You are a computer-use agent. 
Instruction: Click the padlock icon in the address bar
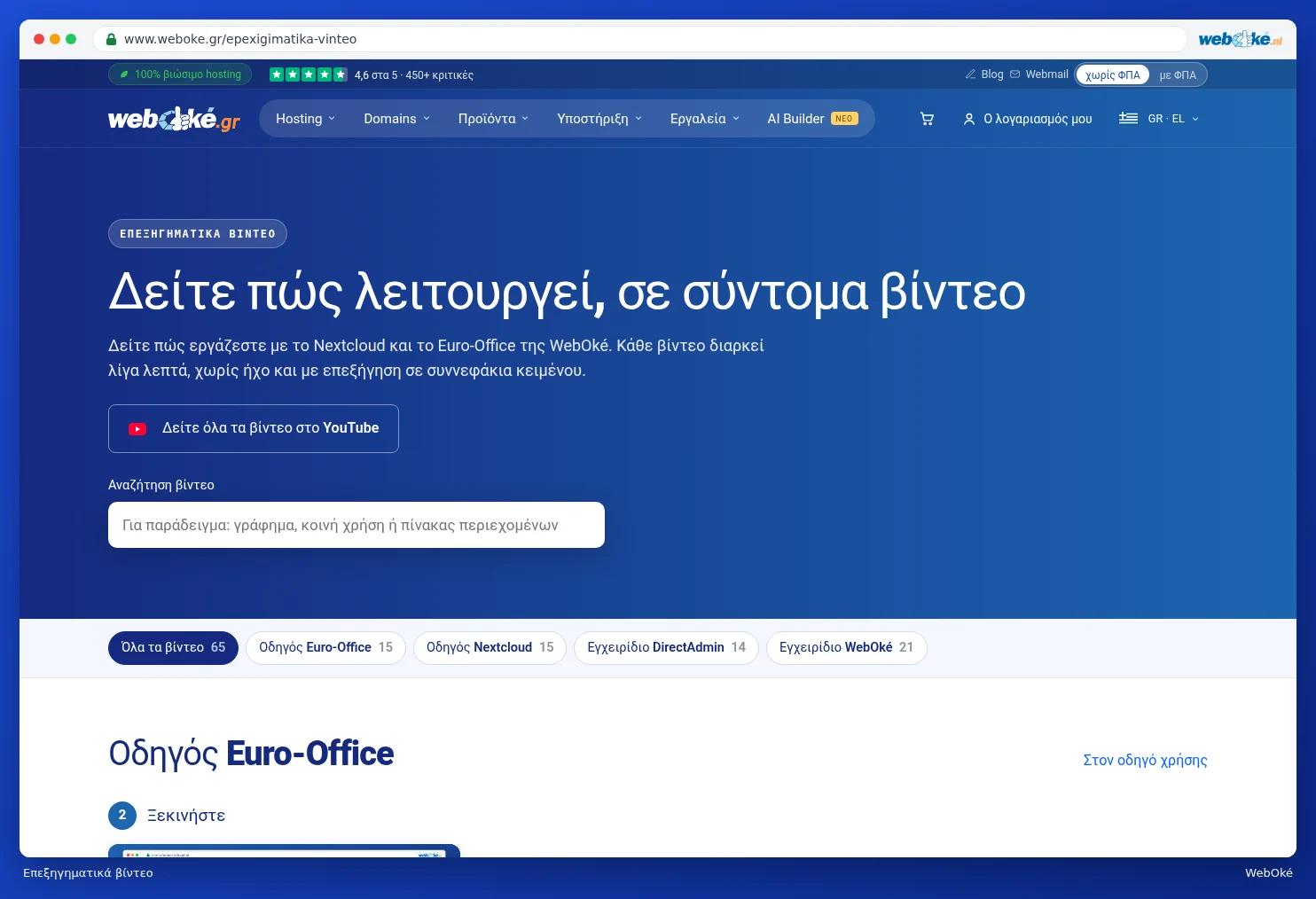point(111,39)
